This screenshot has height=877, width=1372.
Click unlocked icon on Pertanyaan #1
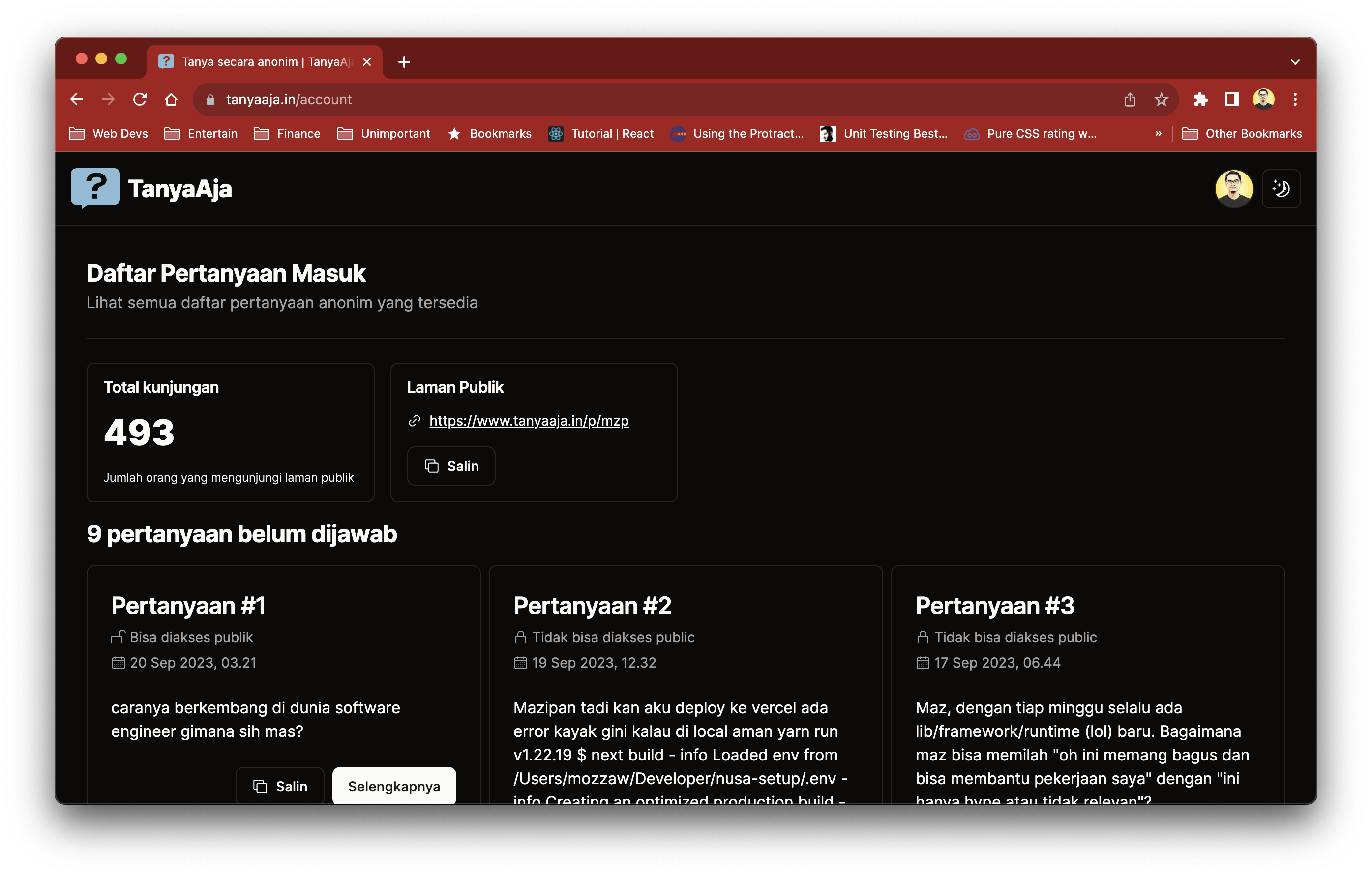[118, 637]
